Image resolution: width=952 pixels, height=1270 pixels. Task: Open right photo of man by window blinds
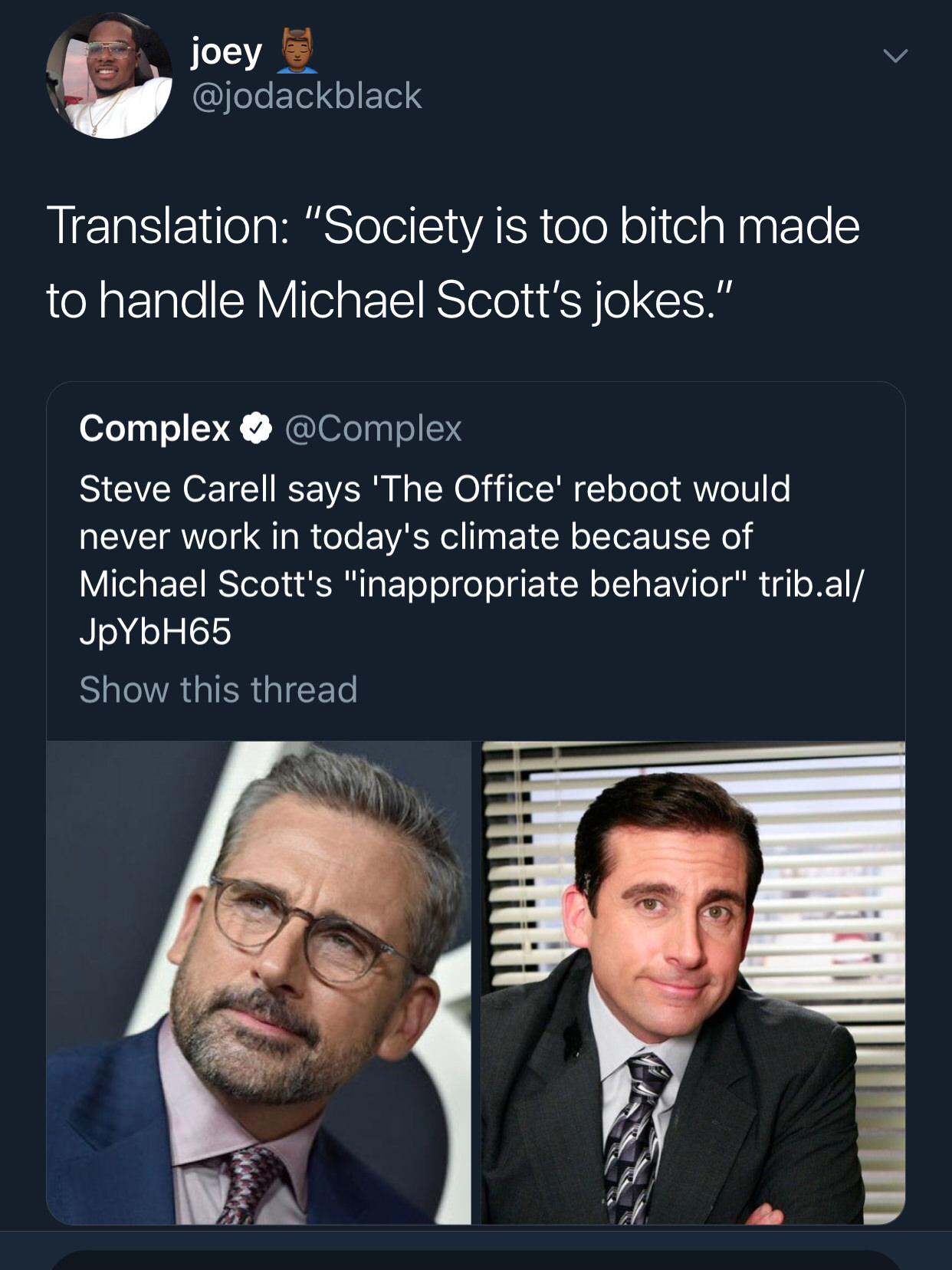coord(693,982)
